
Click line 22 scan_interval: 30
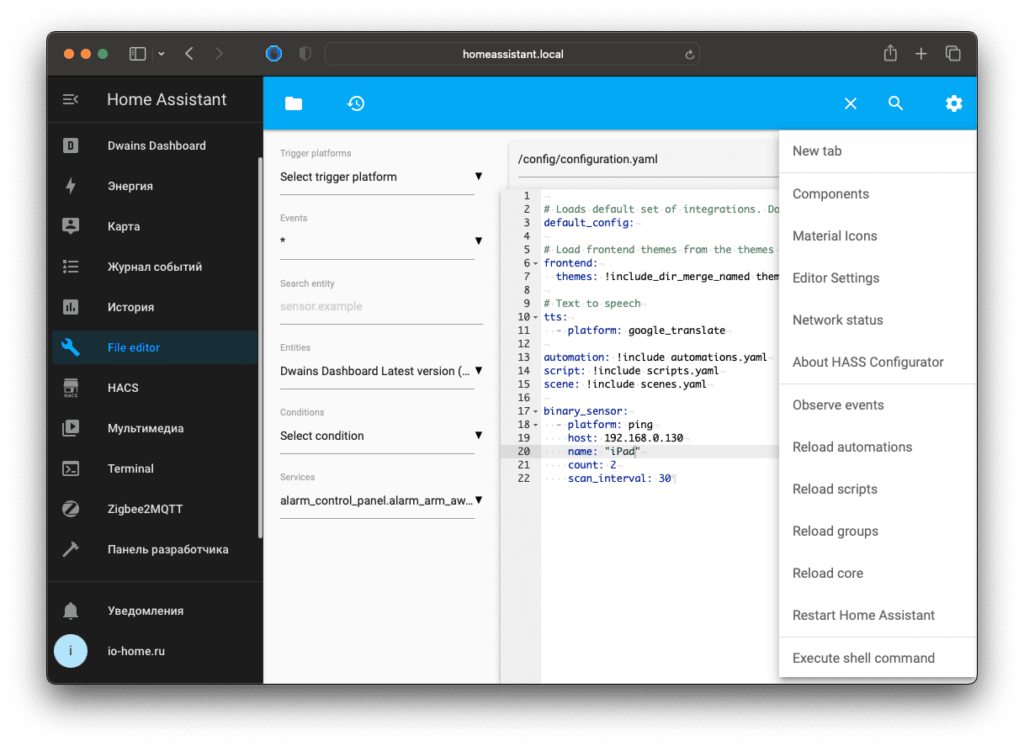pos(618,479)
